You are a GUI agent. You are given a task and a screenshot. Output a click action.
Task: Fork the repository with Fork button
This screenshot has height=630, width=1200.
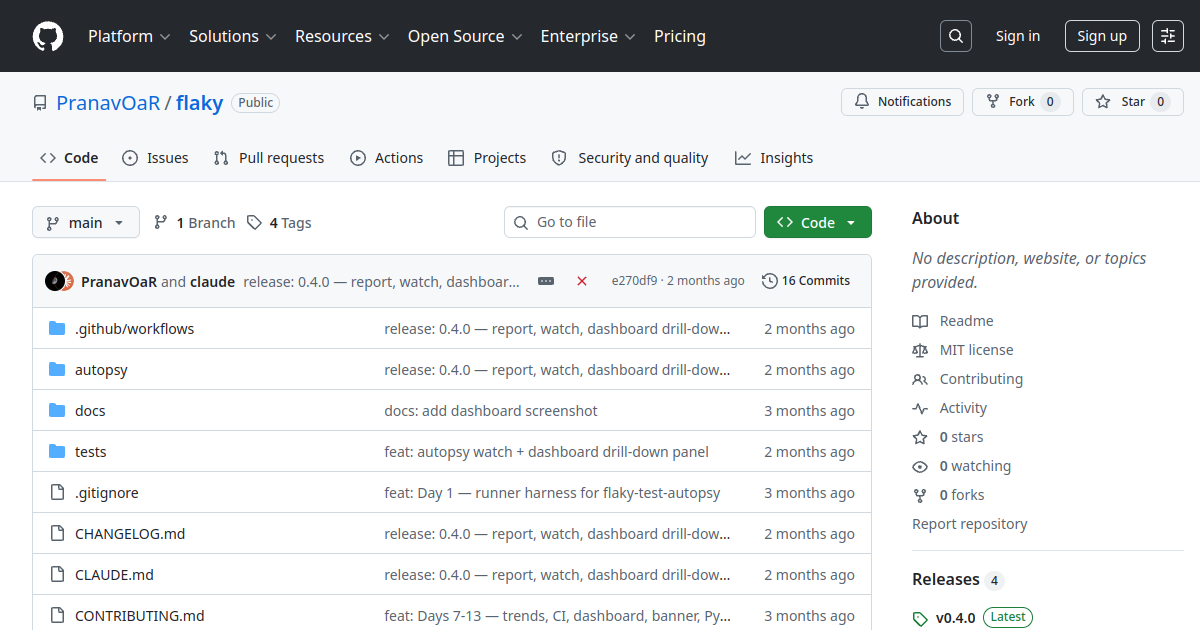(x=1023, y=102)
